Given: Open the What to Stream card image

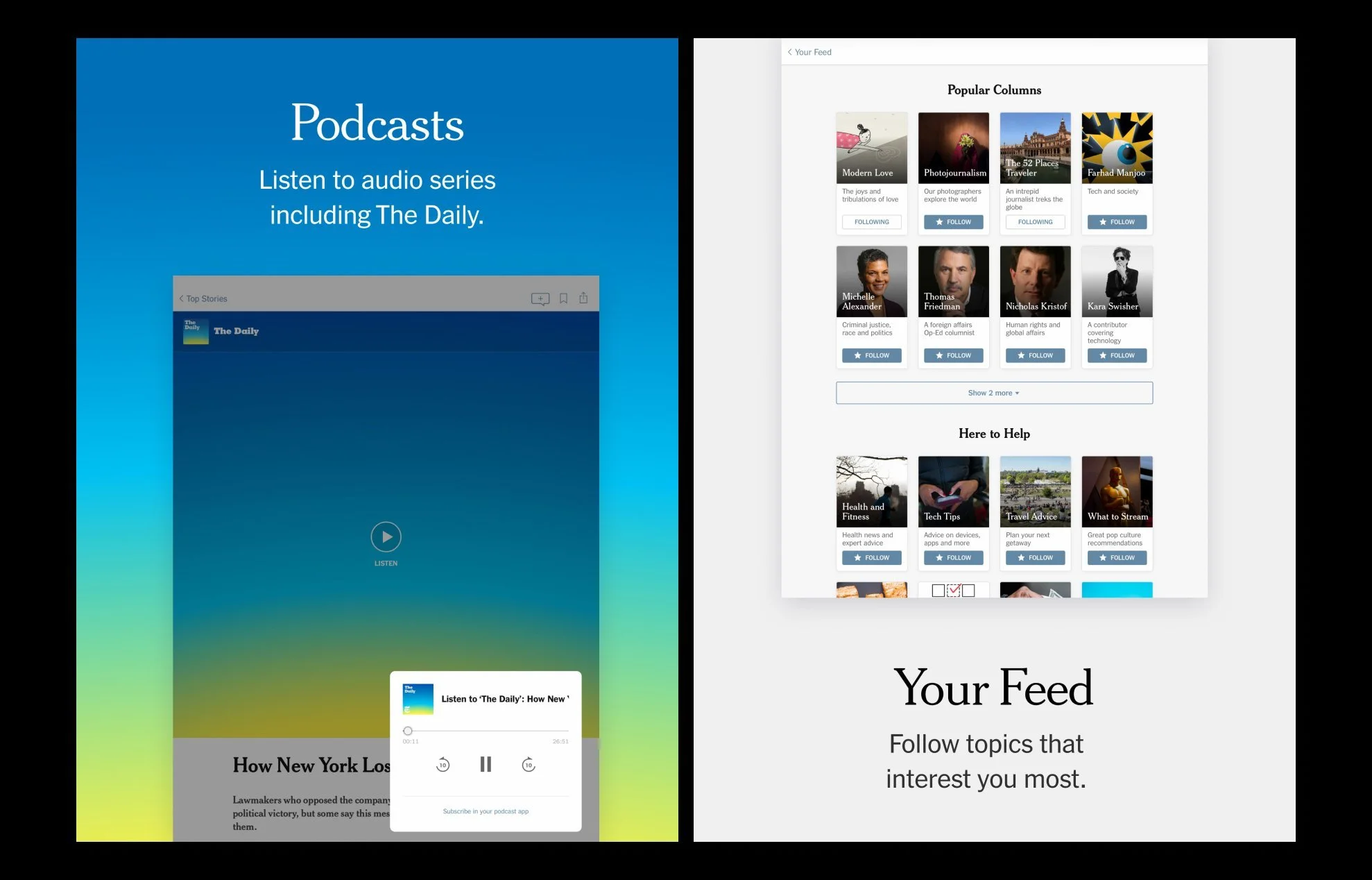Looking at the screenshot, I should click(x=1117, y=491).
